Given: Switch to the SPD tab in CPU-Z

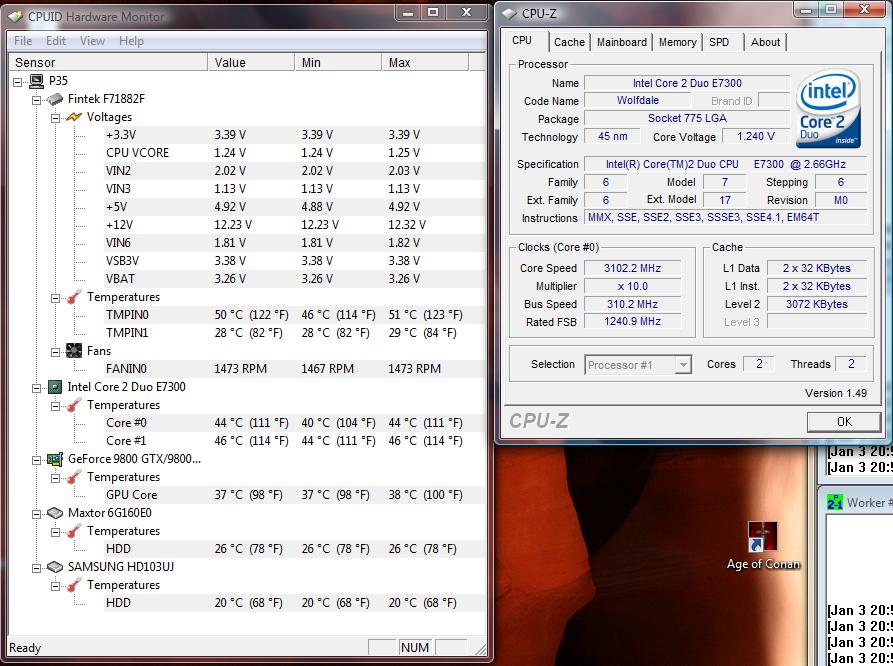Looking at the screenshot, I should [719, 42].
